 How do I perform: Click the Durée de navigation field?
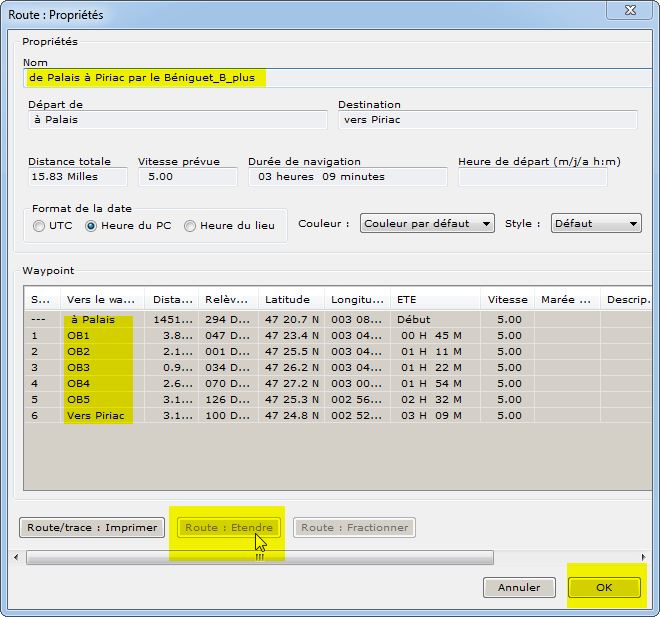pyautogui.click(x=348, y=177)
